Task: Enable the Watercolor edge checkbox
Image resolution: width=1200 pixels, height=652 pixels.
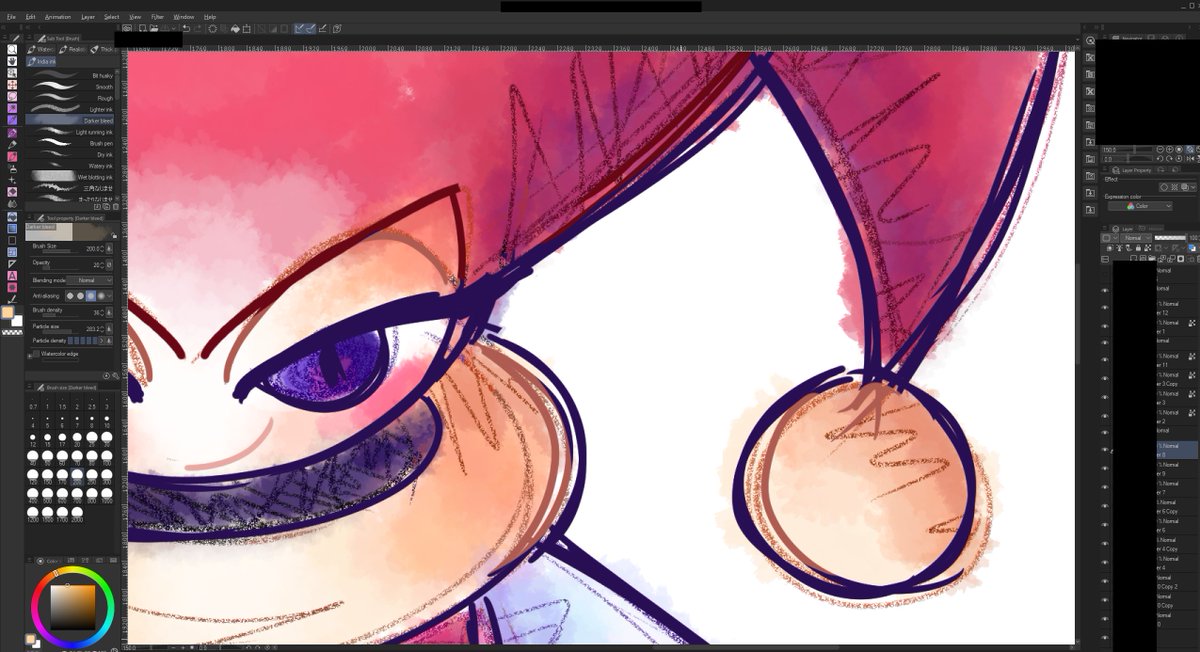Action: 36,354
